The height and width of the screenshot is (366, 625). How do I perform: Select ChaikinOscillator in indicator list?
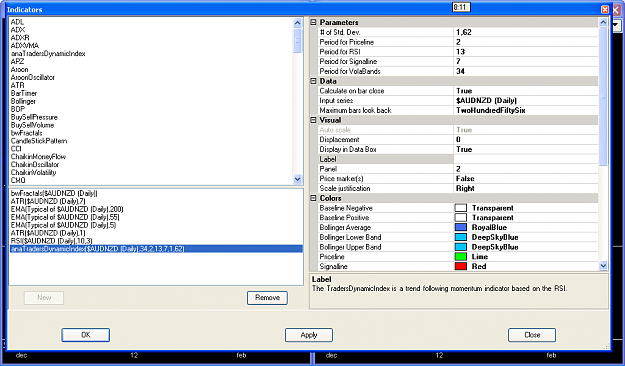click(x=35, y=165)
